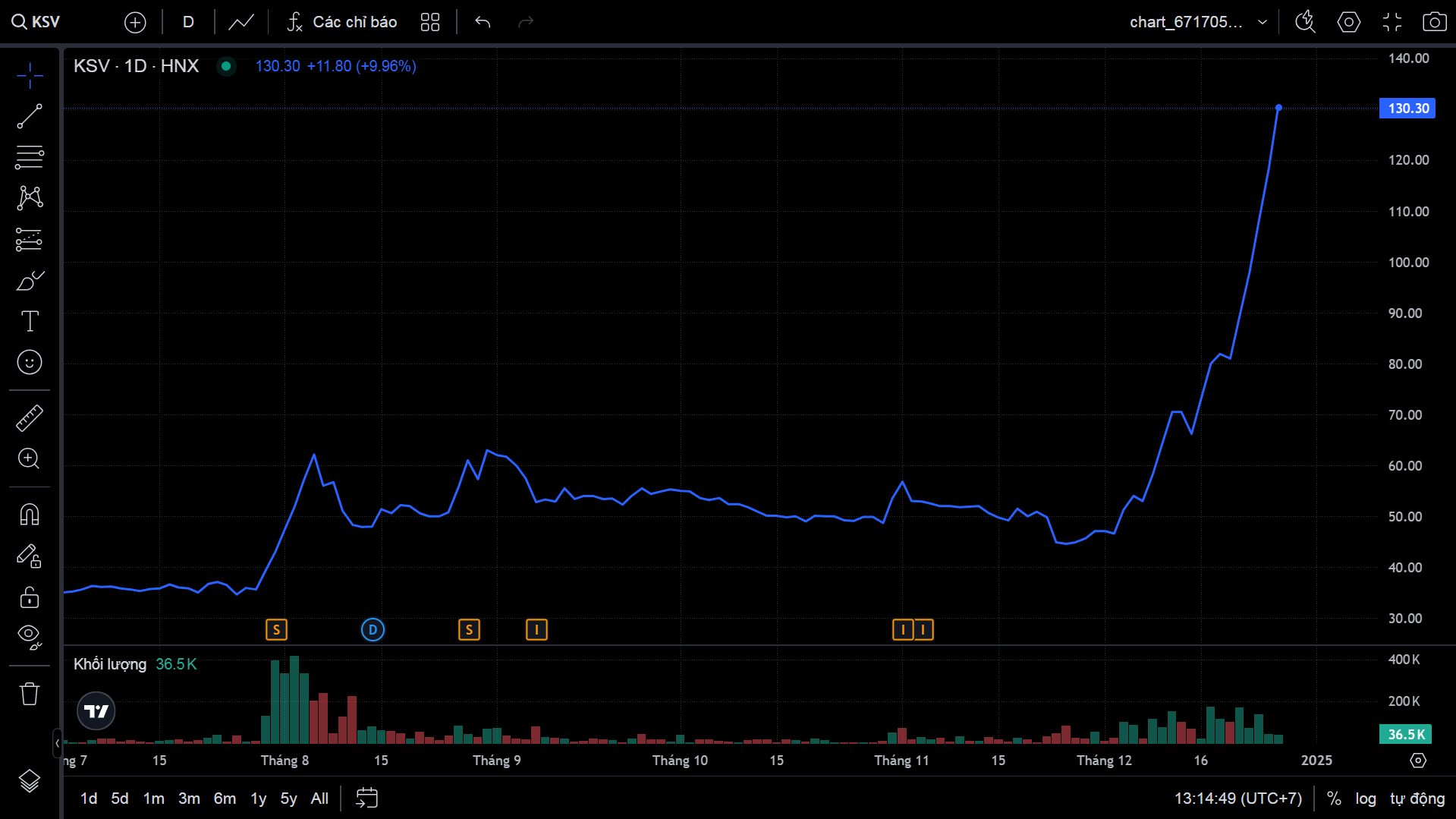The image size is (1456, 819).
Task: Select the 1y time range
Action: 259,799
